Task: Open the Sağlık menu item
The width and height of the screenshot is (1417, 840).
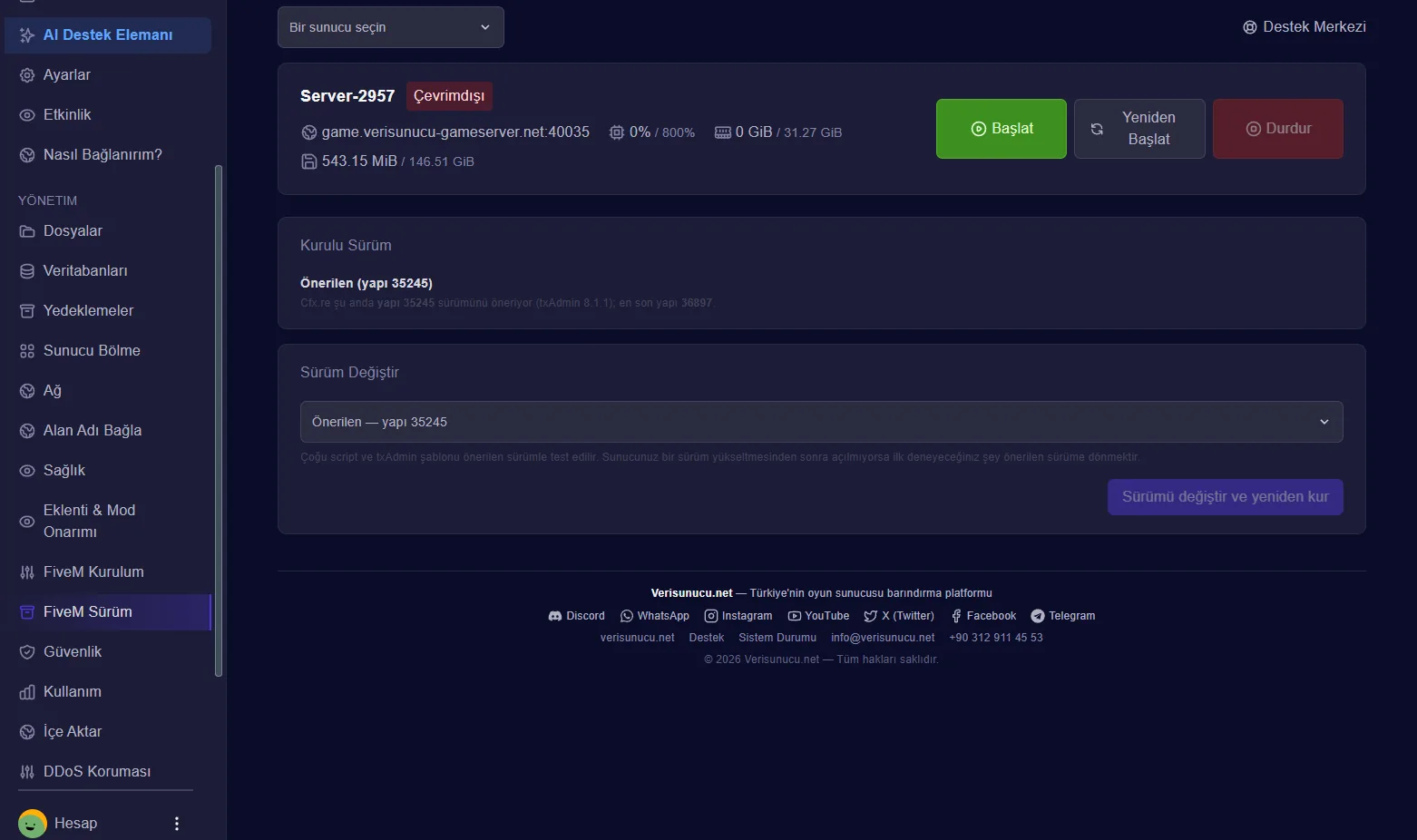Action: (108, 471)
